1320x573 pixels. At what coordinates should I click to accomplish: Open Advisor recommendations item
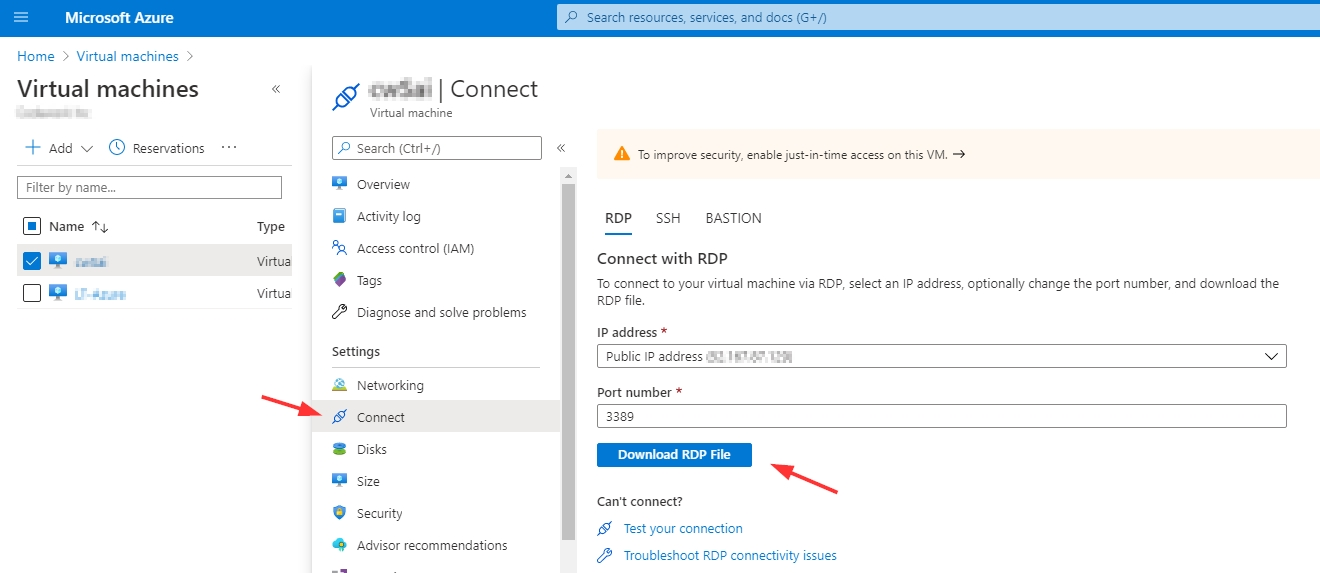432,545
